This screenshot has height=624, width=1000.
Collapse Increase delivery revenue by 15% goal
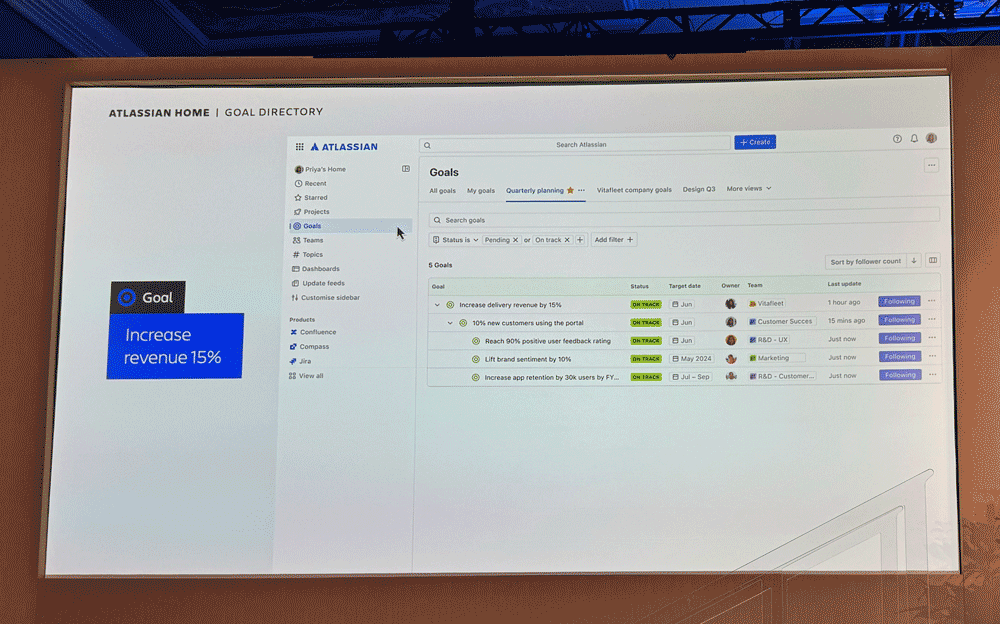[x=437, y=305]
